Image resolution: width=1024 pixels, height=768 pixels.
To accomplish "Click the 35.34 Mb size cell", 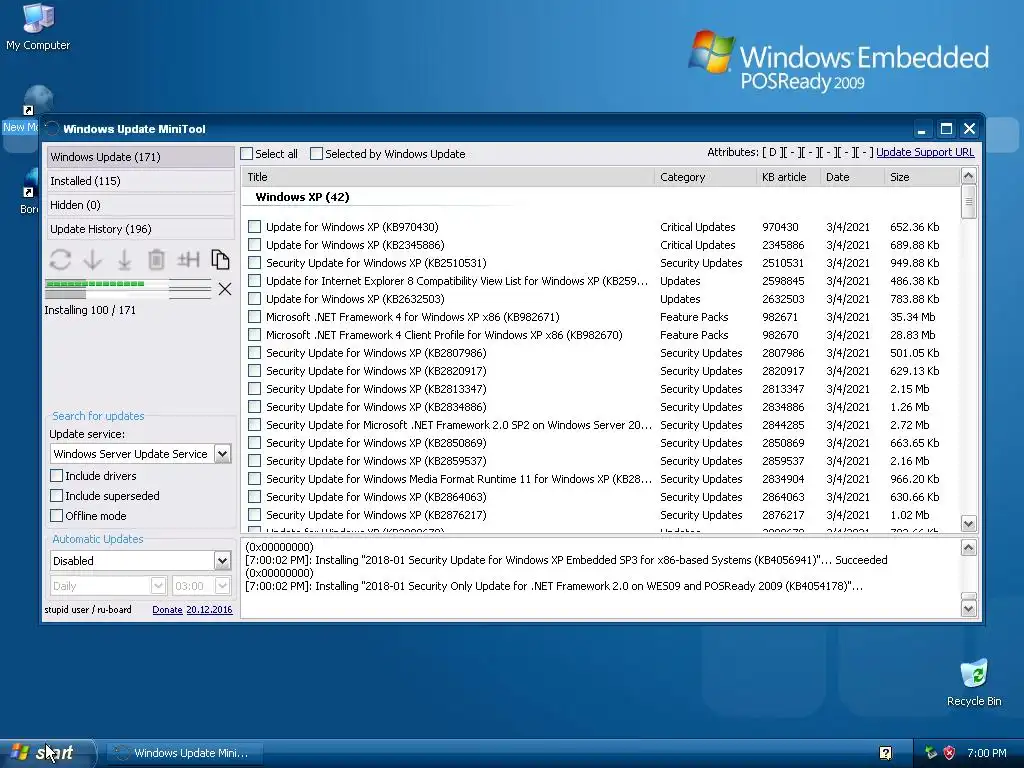I will pos(912,317).
